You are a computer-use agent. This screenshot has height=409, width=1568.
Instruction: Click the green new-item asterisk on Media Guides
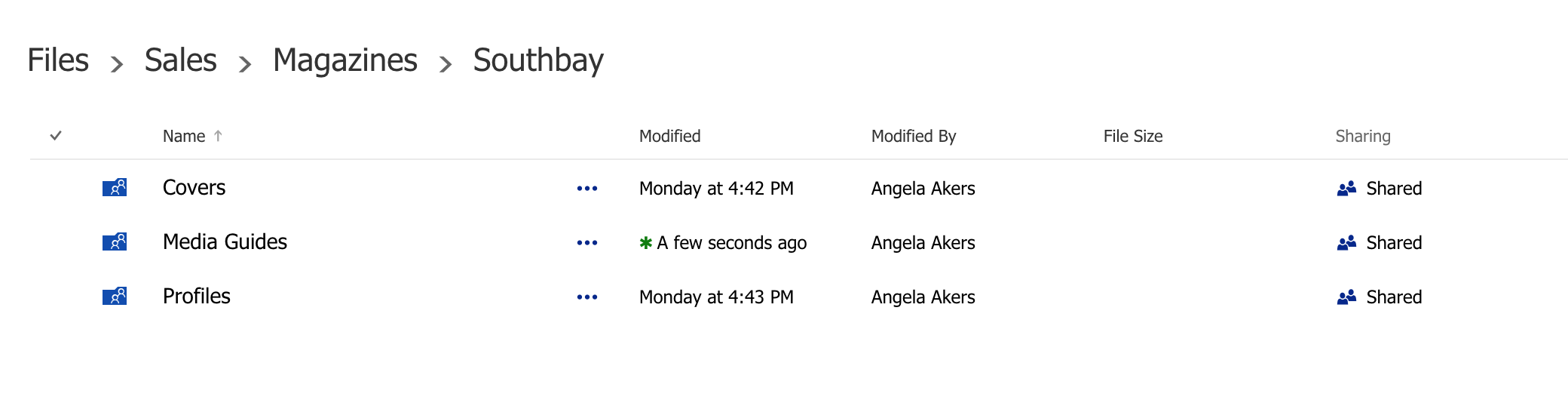pos(645,243)
